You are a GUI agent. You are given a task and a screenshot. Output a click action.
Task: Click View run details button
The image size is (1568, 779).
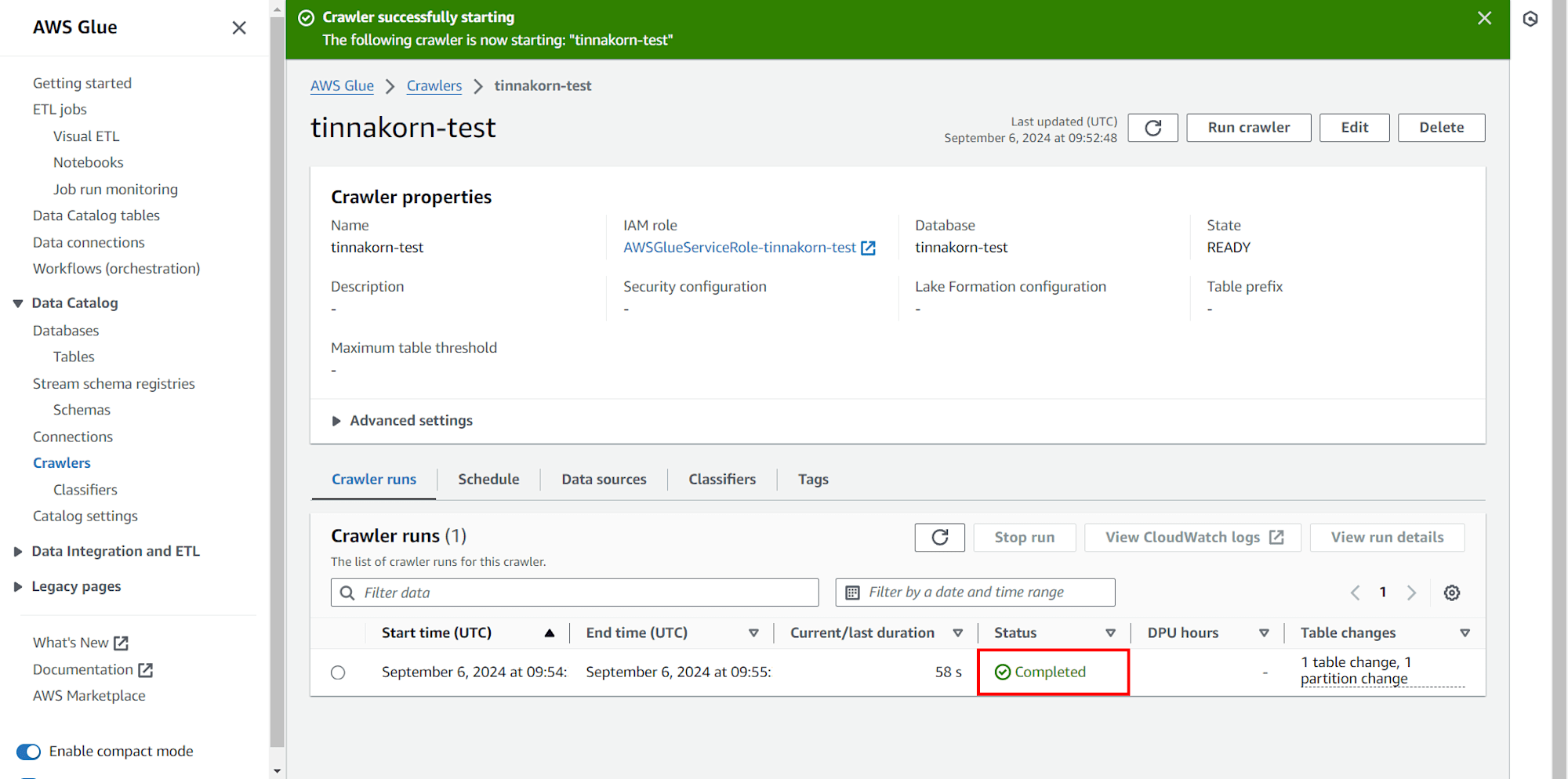click(1387, 538)
